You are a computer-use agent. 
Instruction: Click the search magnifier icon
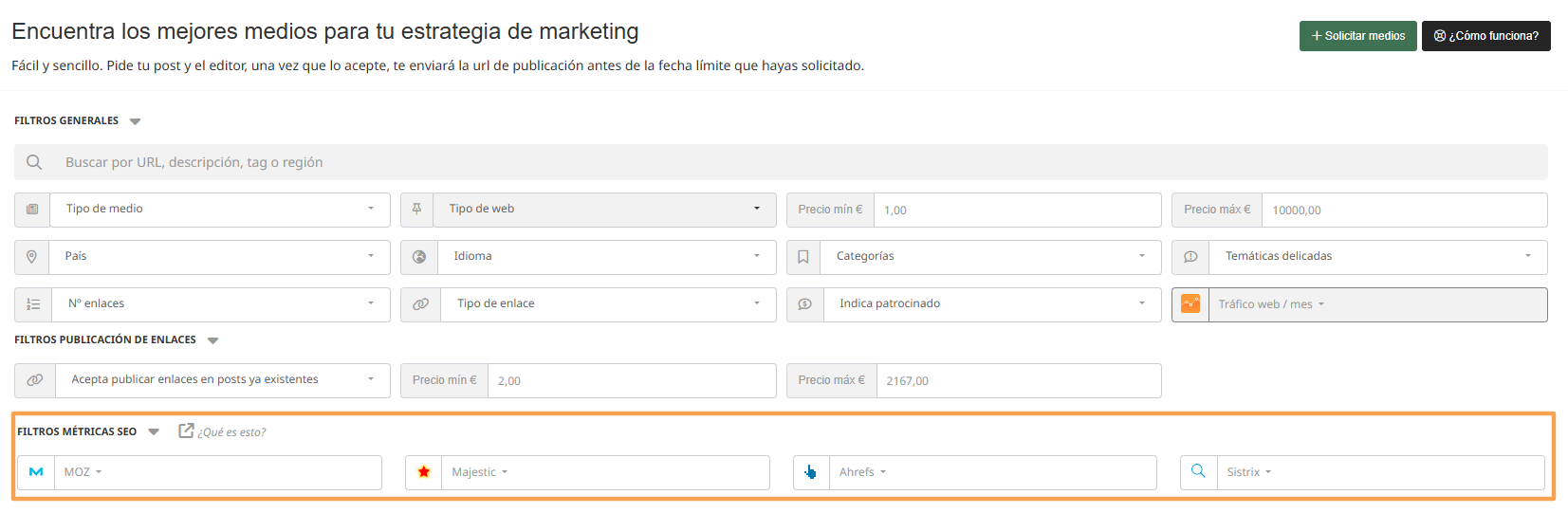tap(34, 162)
